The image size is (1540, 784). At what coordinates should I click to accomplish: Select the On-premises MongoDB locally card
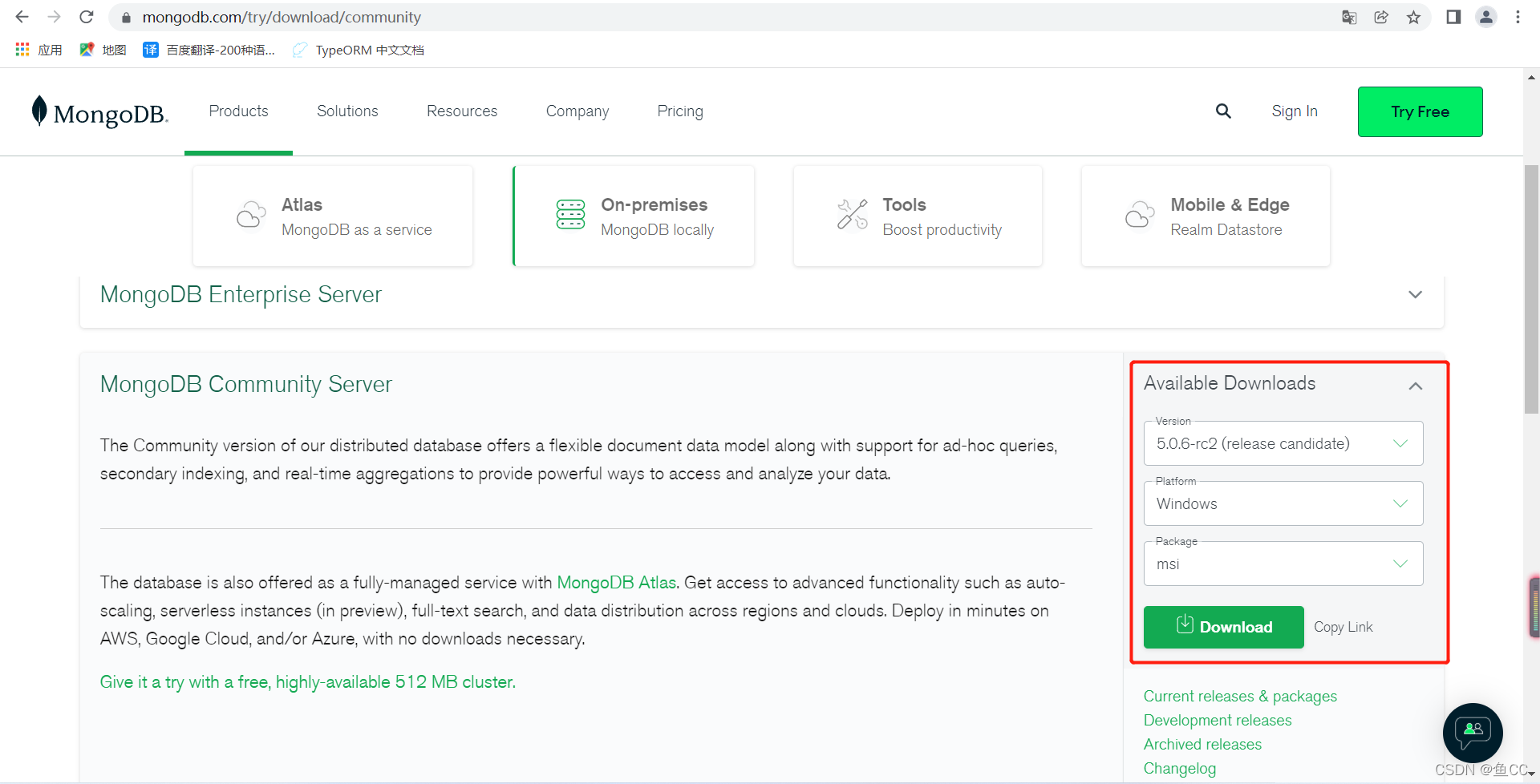634,216
